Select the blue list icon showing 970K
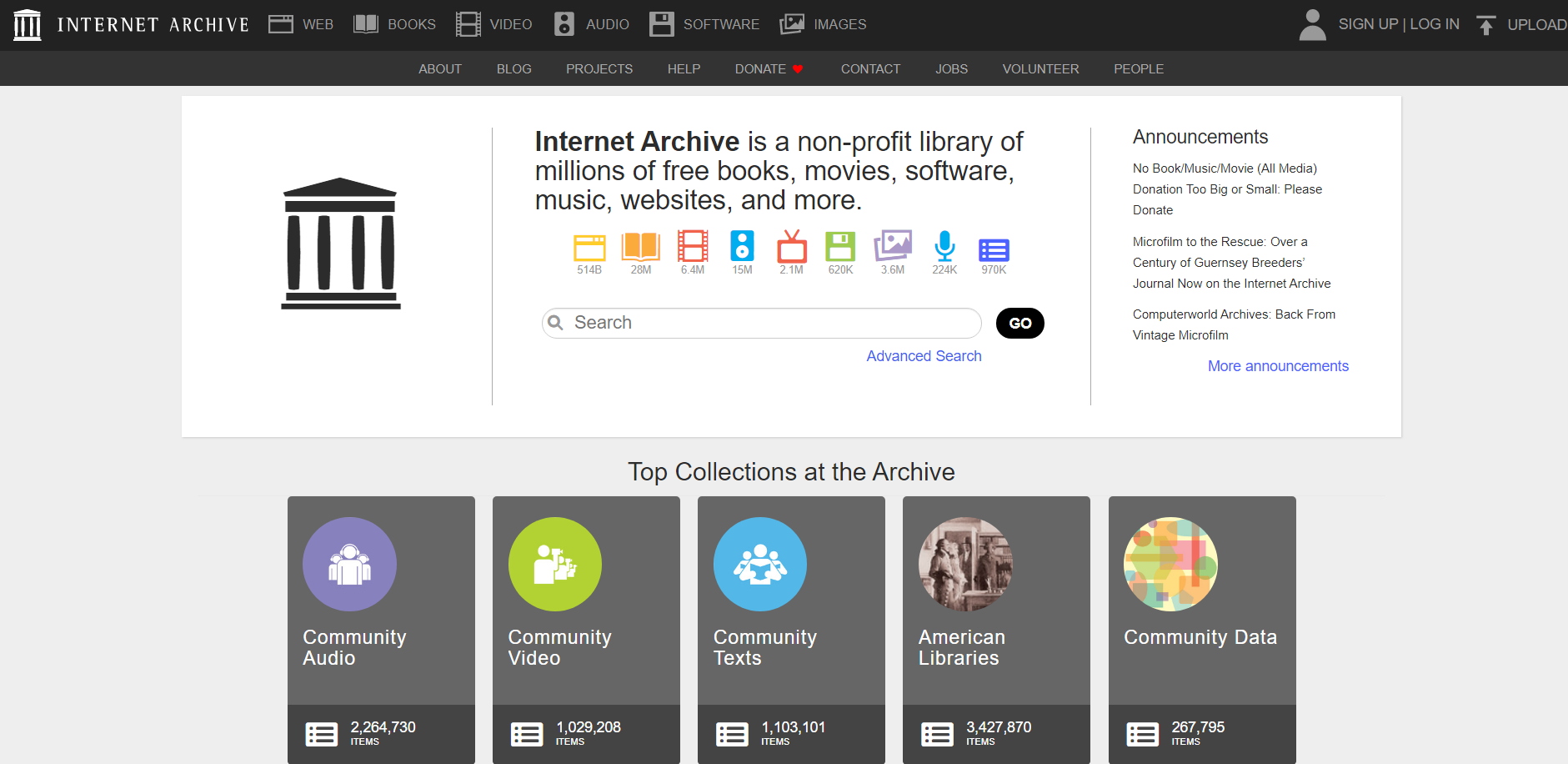Screen dimensions: 1568x764 994,249
